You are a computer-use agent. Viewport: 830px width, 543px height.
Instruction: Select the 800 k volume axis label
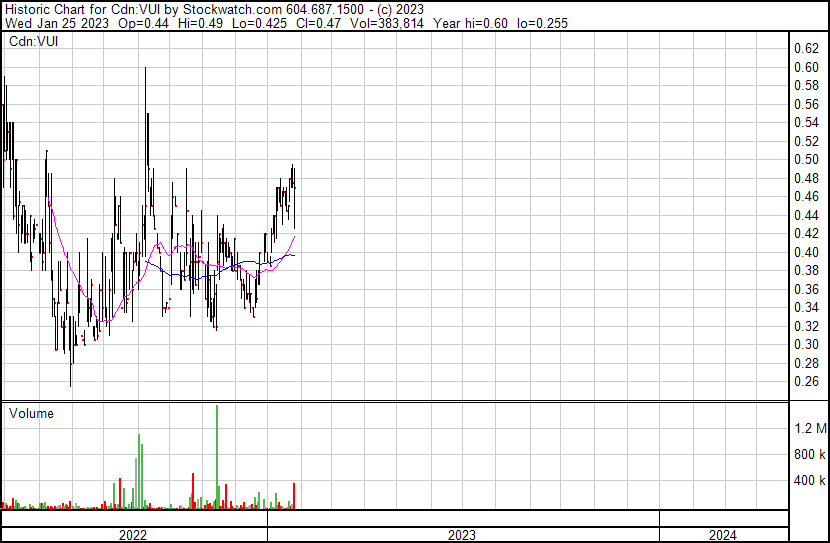(x=809, y=455)
